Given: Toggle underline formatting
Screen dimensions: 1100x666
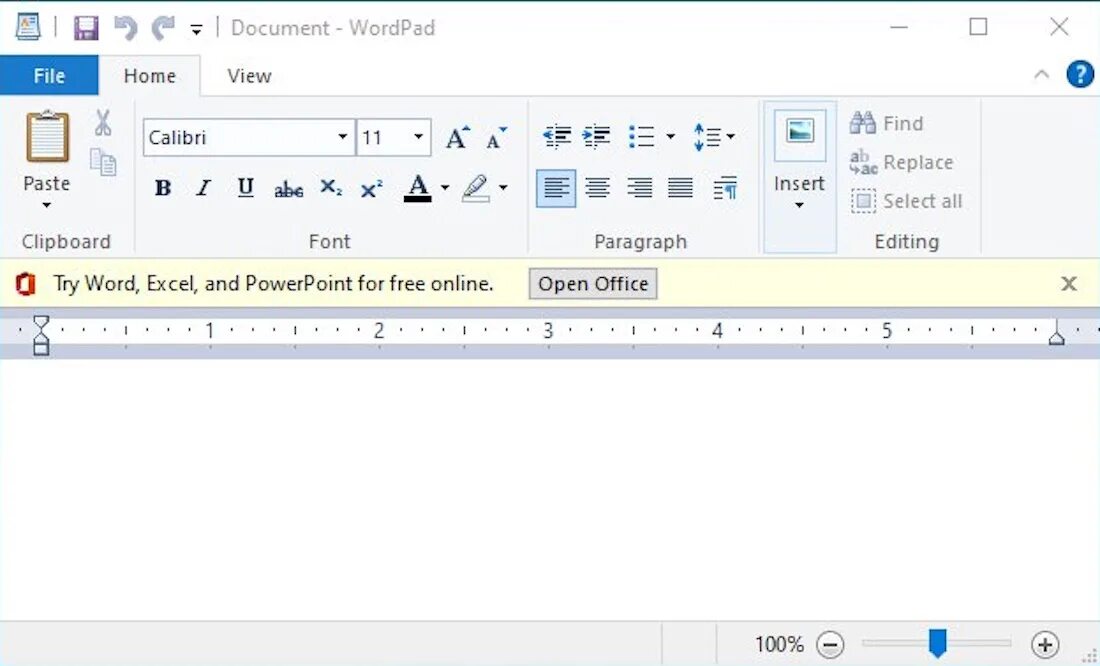Looking at the screenshot, I should (x=246, y=188).
